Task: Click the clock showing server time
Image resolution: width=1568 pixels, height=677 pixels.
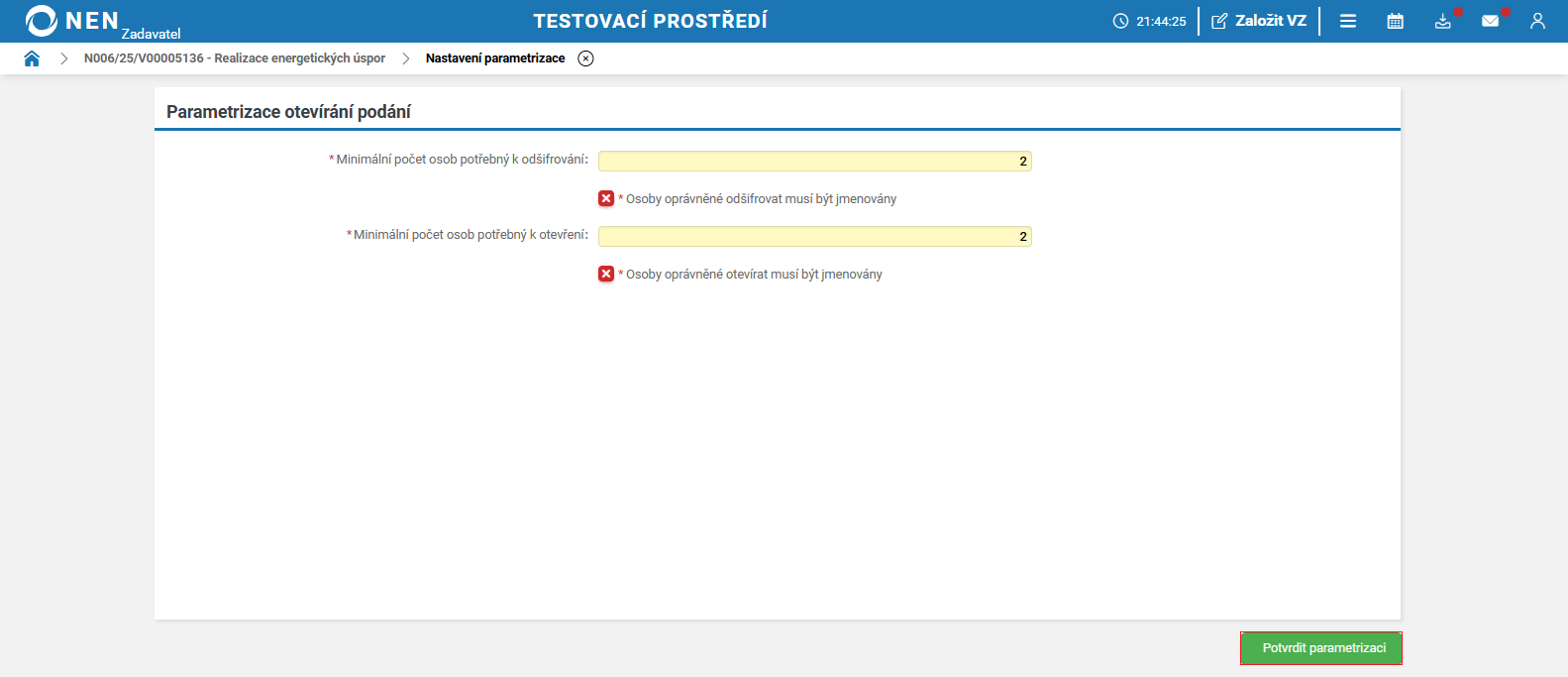Action: (x=1150, y=21)
